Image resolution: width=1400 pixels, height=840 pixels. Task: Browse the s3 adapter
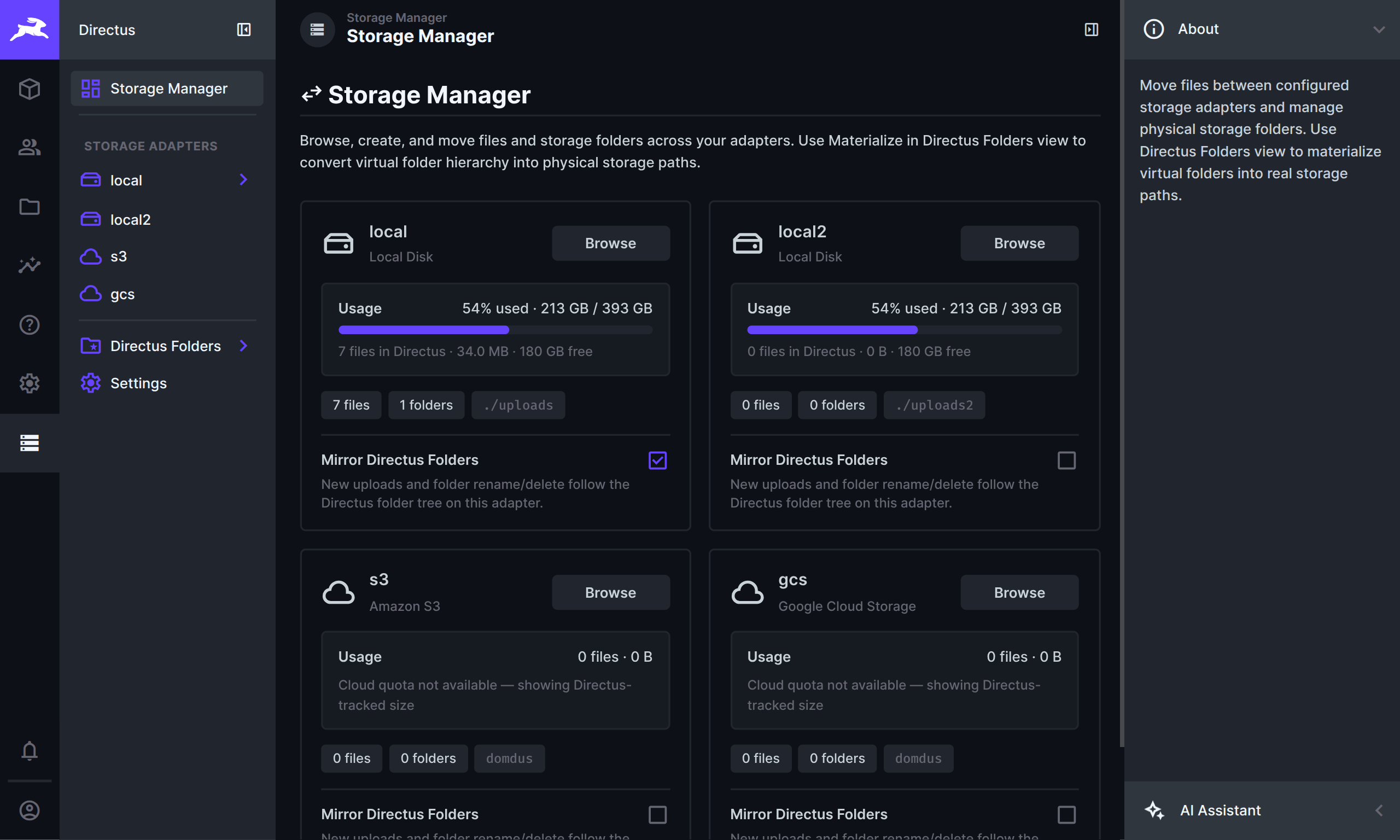[x=611, y=593]
